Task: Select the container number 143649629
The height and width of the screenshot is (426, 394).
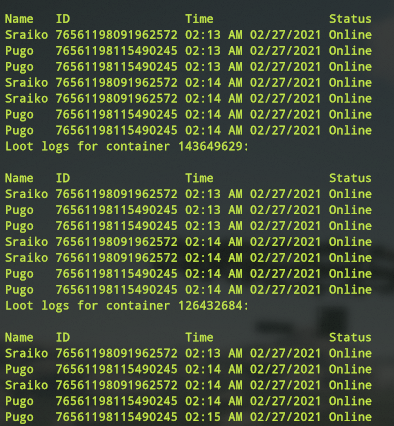Action: pyautogui.click(x=212, y=146)
